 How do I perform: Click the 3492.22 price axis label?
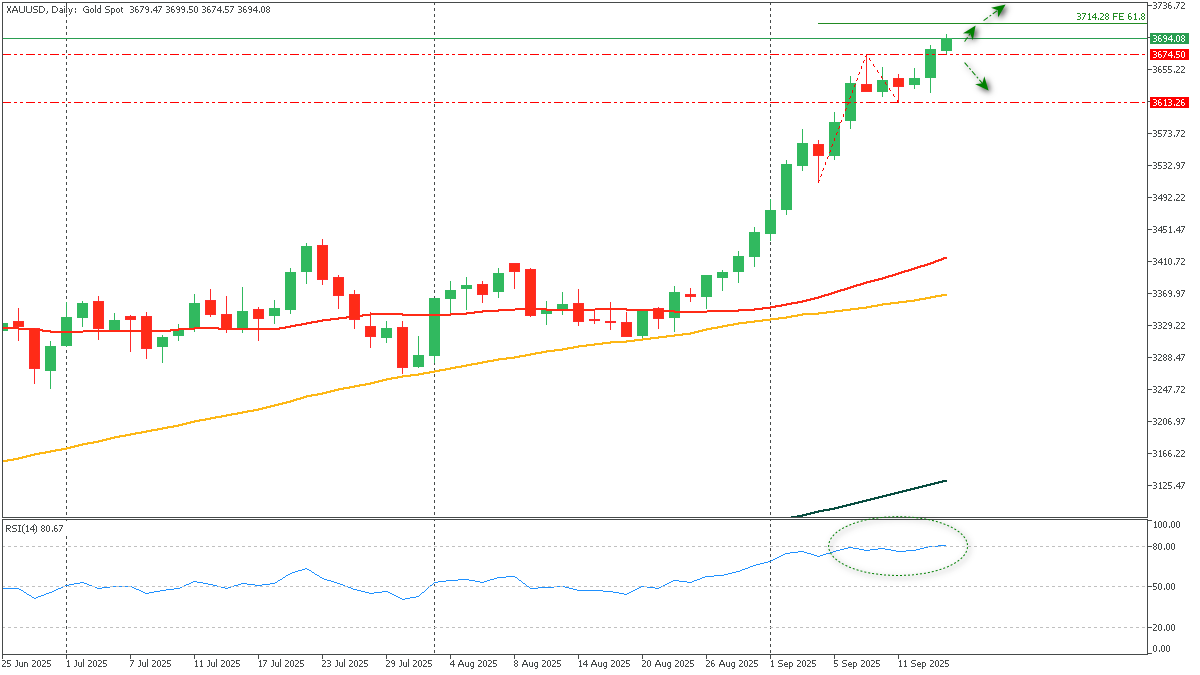pos(1169,197)
